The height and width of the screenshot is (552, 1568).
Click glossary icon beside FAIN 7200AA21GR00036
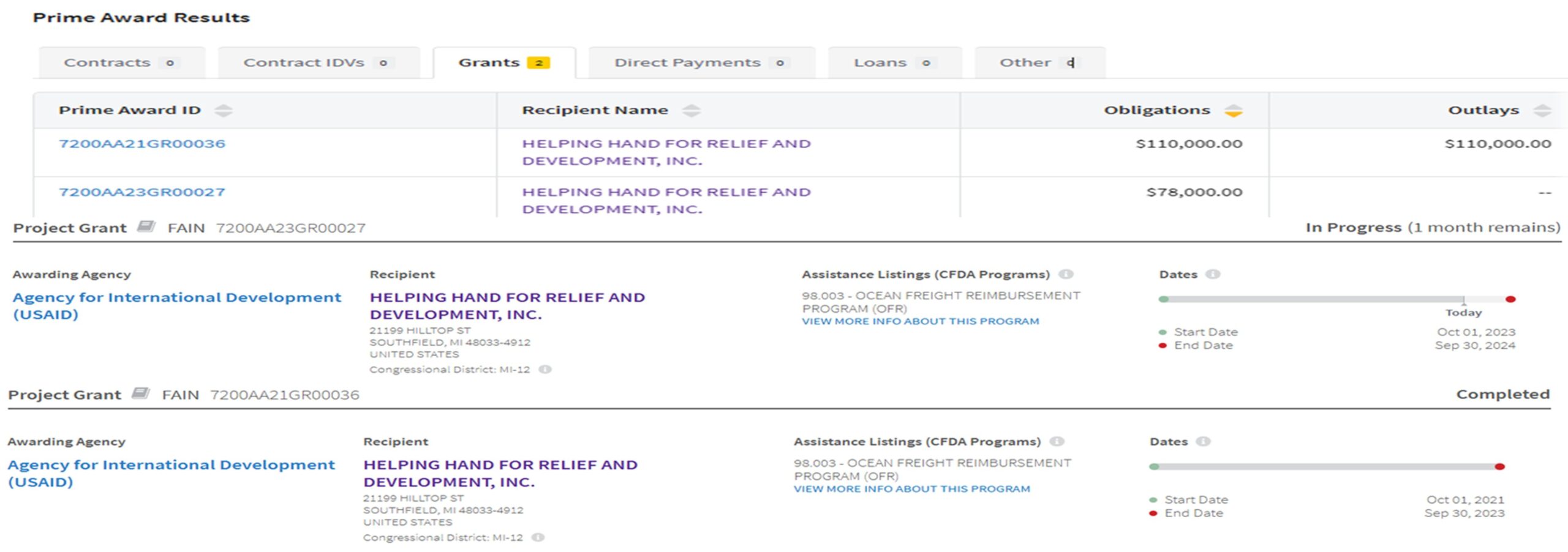(140, 393)
